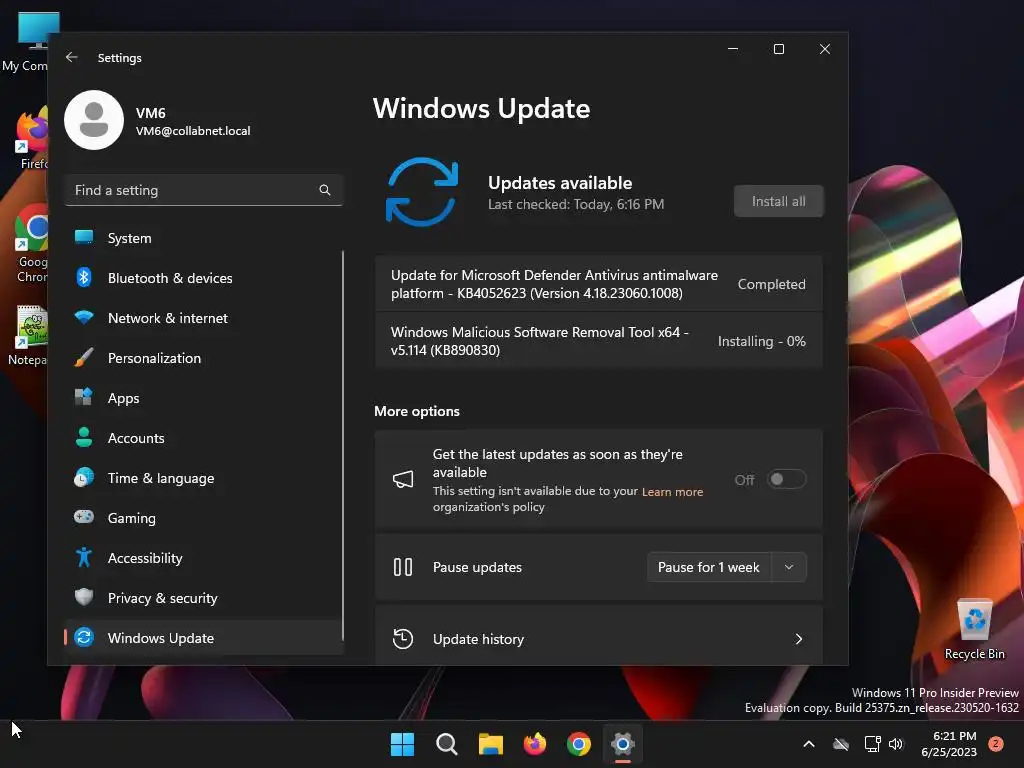Select Gaming in the sidebar
The height and width of the screenshot is (768, 1024).
204,518
